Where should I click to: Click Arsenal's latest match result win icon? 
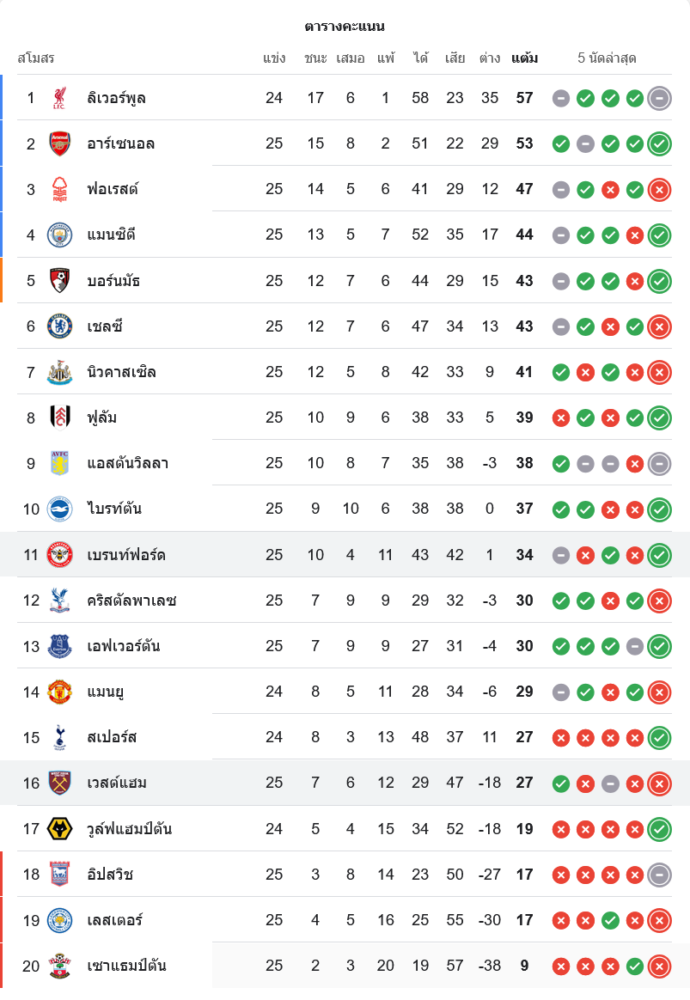pyautogui.click(x=659, y=144)
